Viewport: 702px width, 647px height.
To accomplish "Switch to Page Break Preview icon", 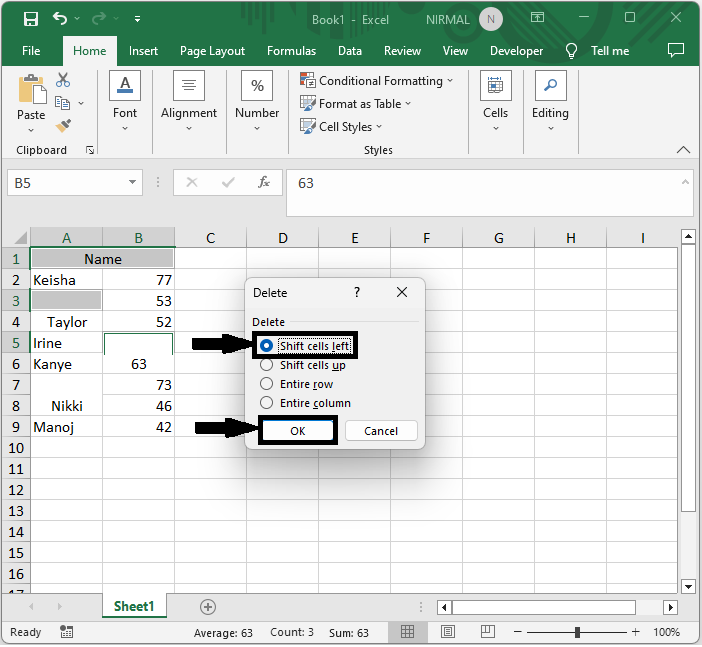I will coord(488,632).
